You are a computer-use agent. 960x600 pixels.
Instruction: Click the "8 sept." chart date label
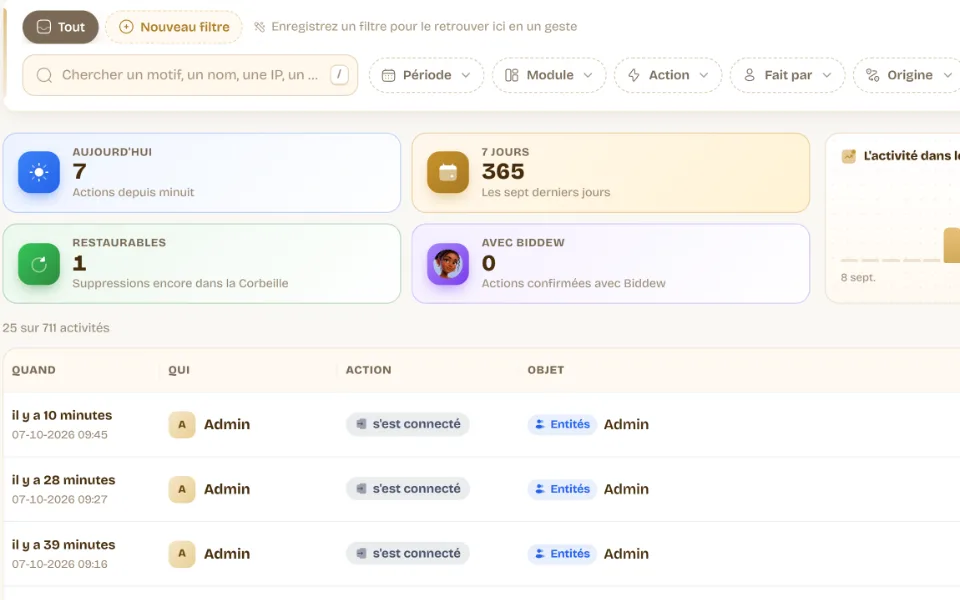tap(858, 277)
